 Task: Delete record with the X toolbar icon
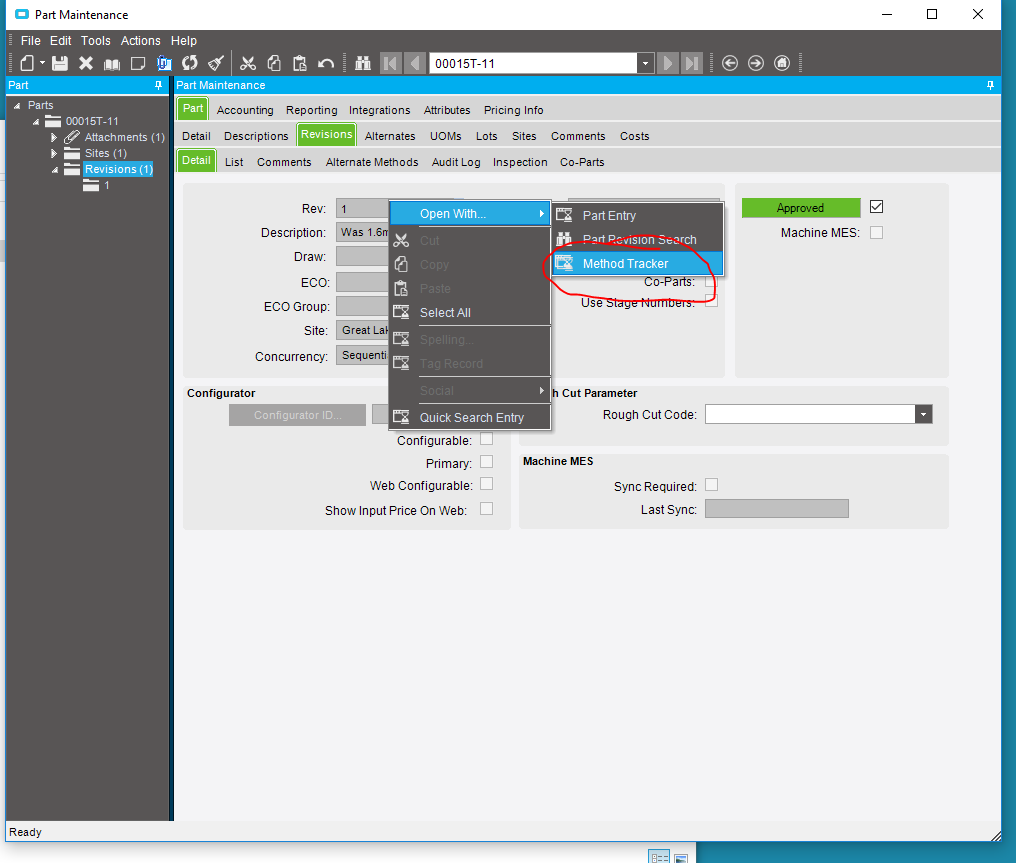[86, 63]
